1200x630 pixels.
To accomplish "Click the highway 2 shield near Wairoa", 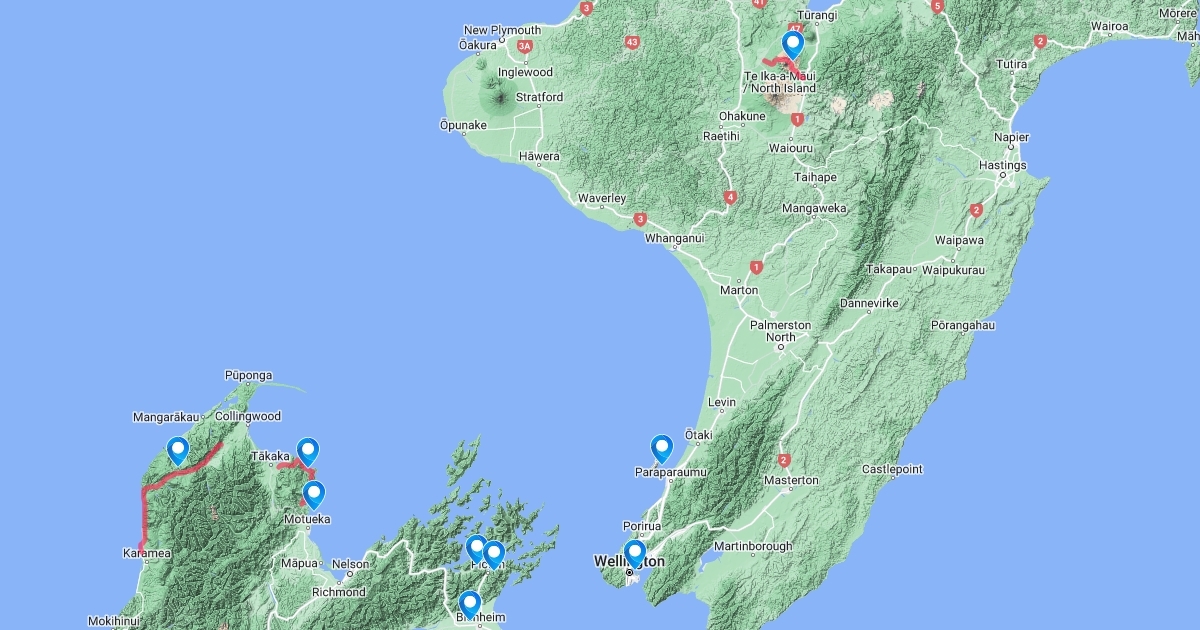I will (x=1041, y=41).
